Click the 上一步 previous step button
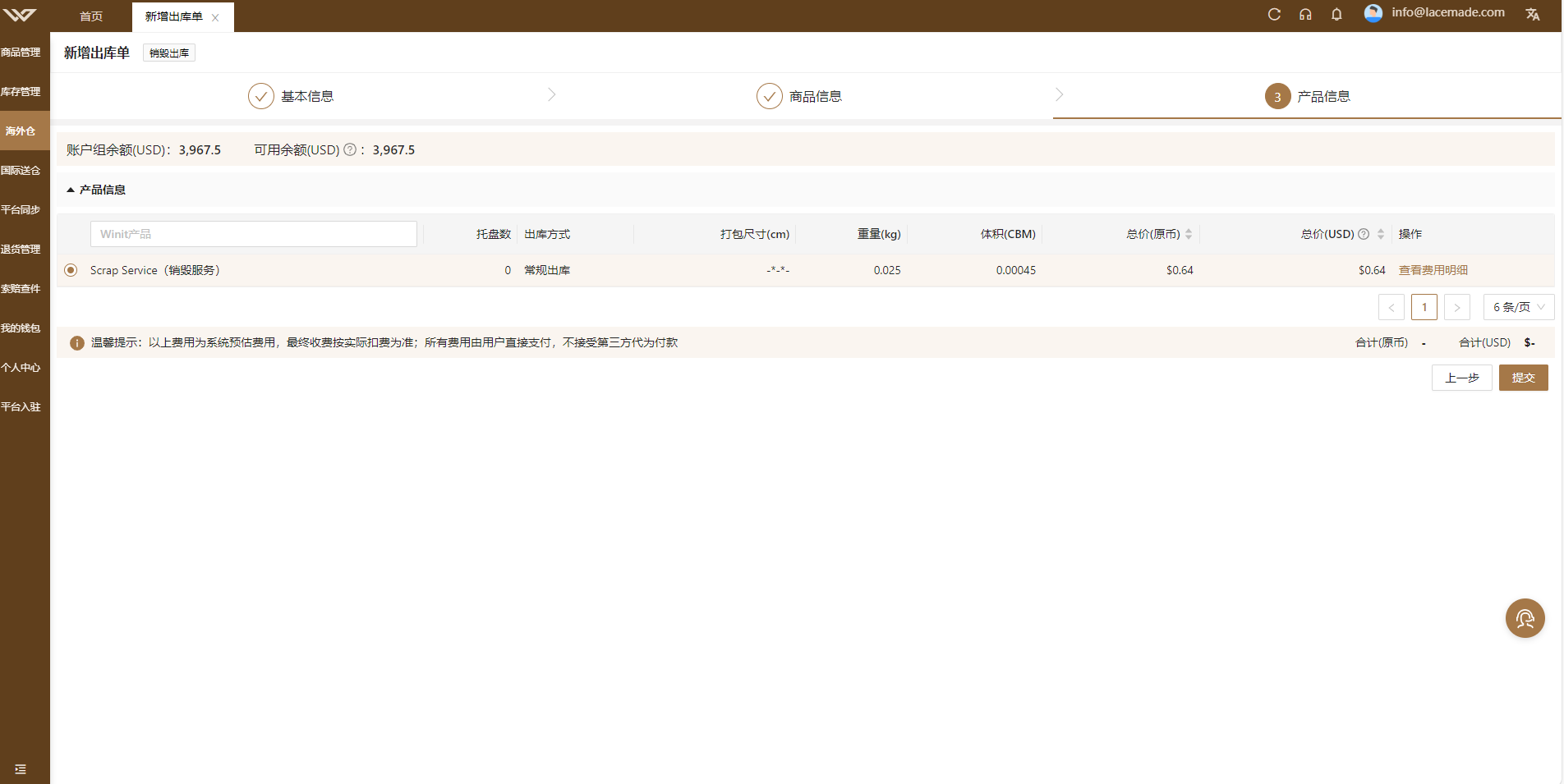 tap(1461, 378)
